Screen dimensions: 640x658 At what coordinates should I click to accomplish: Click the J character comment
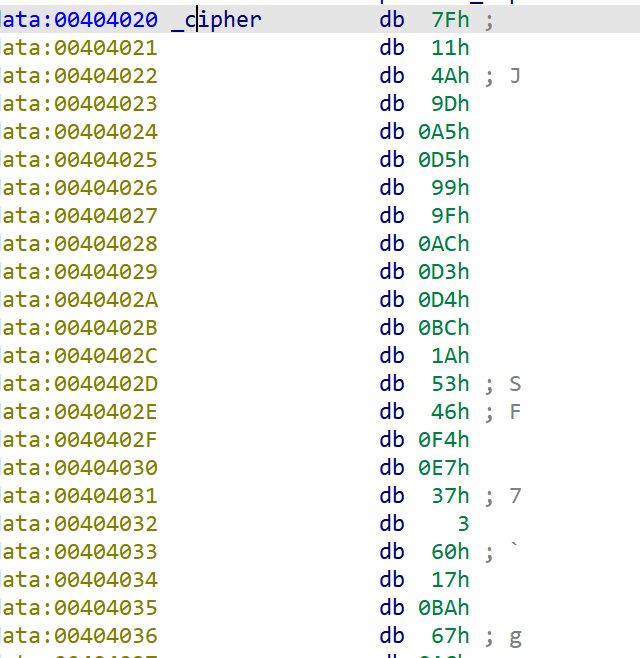515,76
